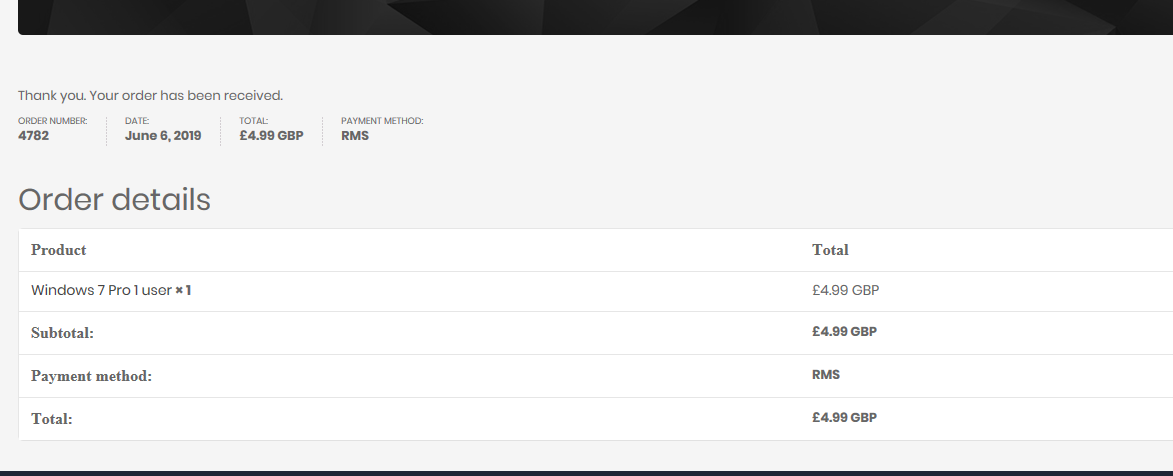Click the × 1 quantity beside the product
The height and width of the screenshot is (476, 1173).
click(x=183, y=291)
